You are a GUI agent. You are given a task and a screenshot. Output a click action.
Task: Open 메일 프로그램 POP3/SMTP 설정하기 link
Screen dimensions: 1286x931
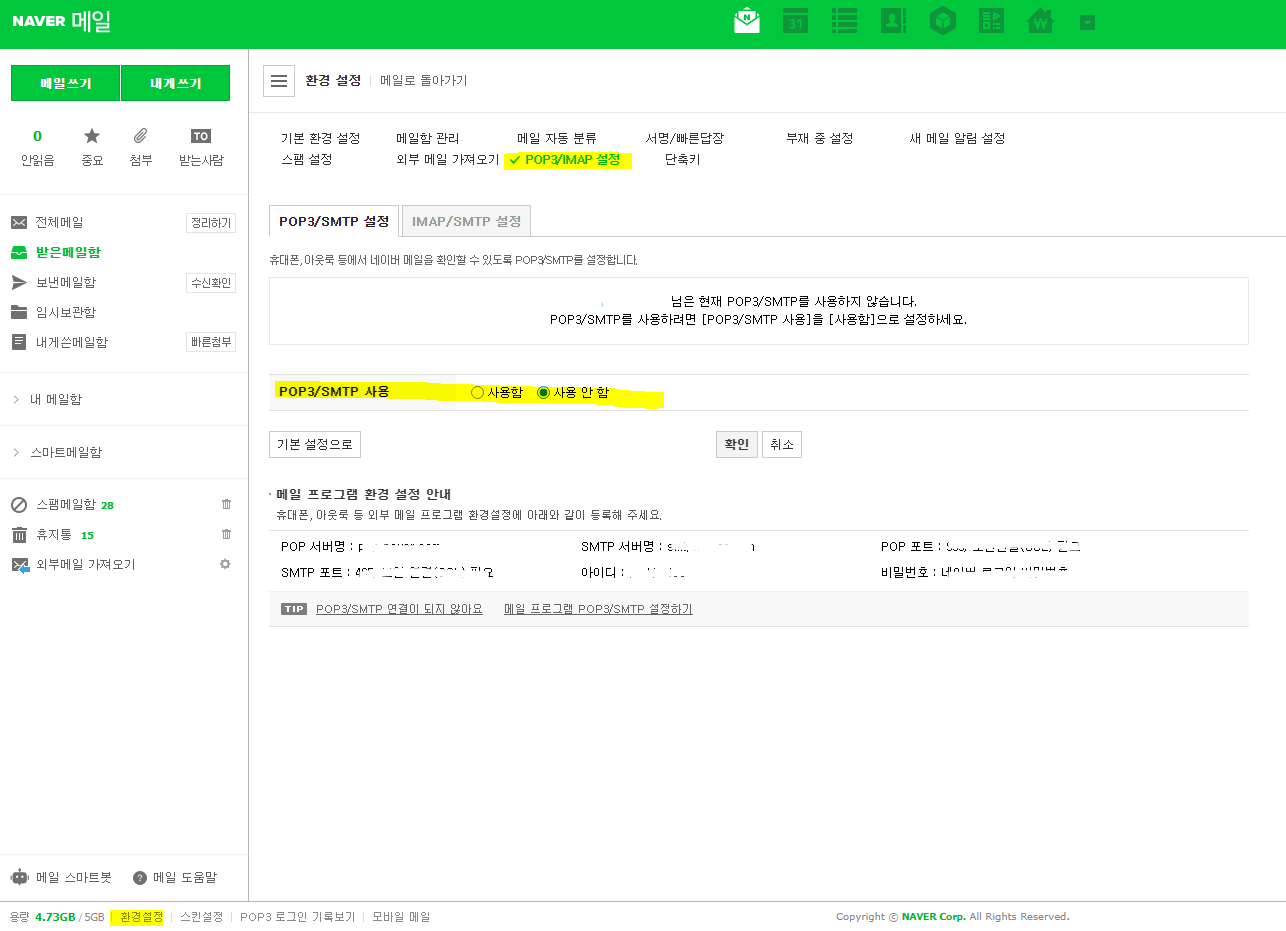(x=598, y=609)
